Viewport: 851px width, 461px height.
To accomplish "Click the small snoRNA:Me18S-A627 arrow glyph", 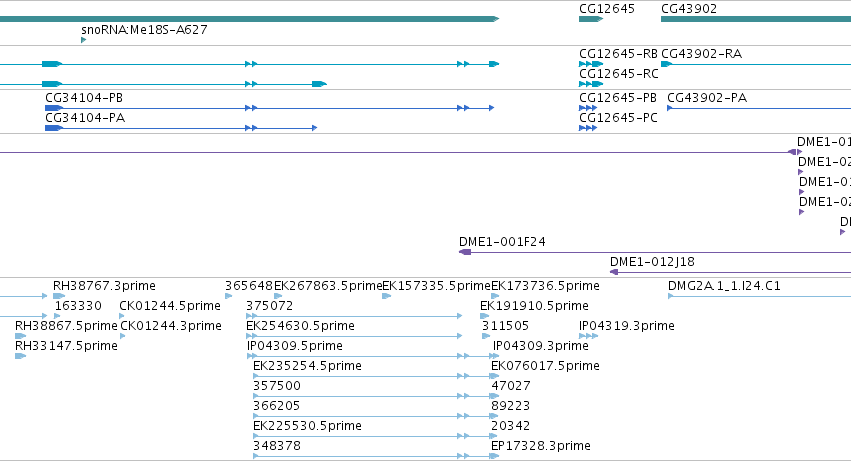I will point(84,40).
